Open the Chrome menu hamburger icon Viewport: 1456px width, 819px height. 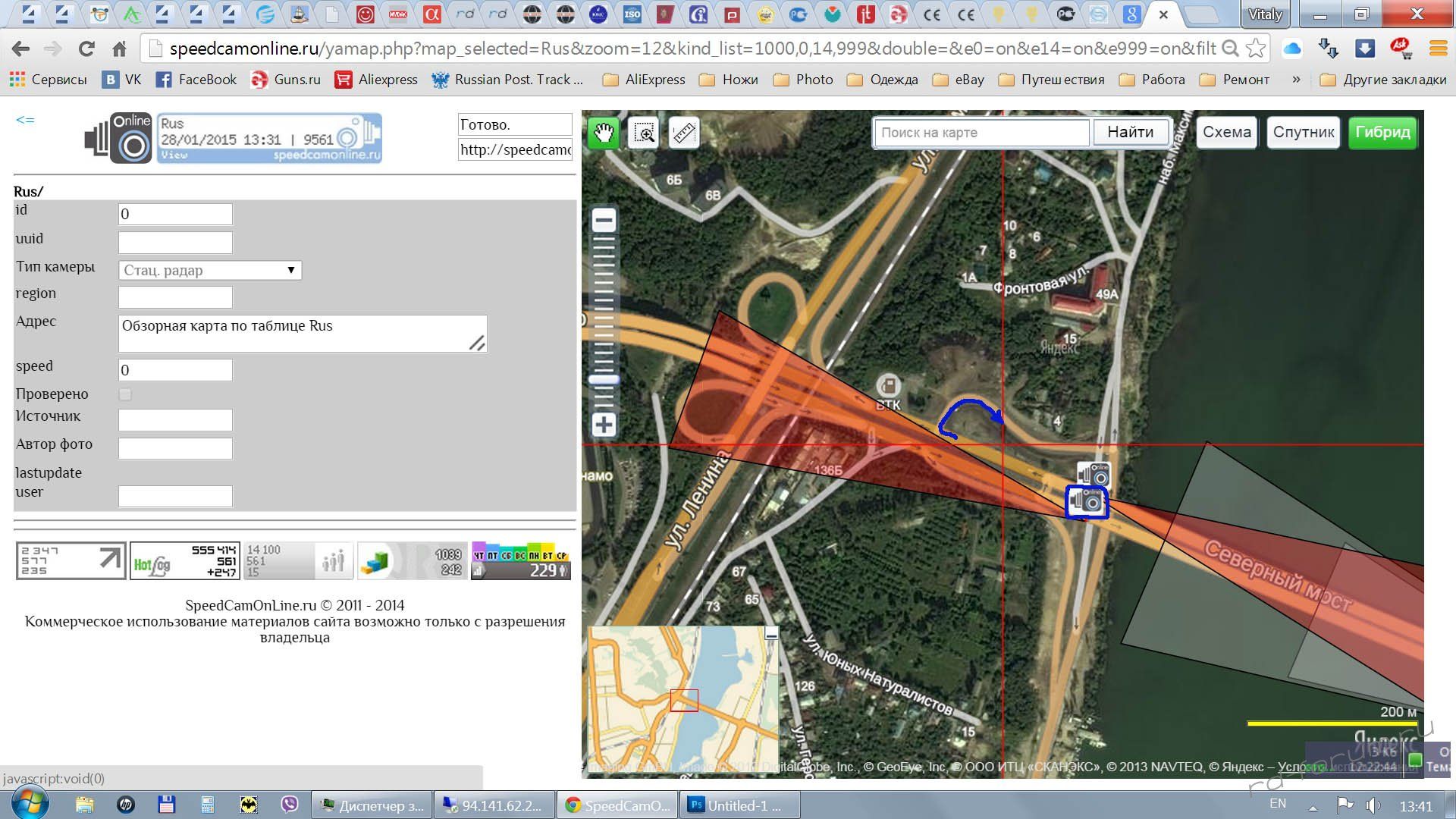tap(1439, 49)
